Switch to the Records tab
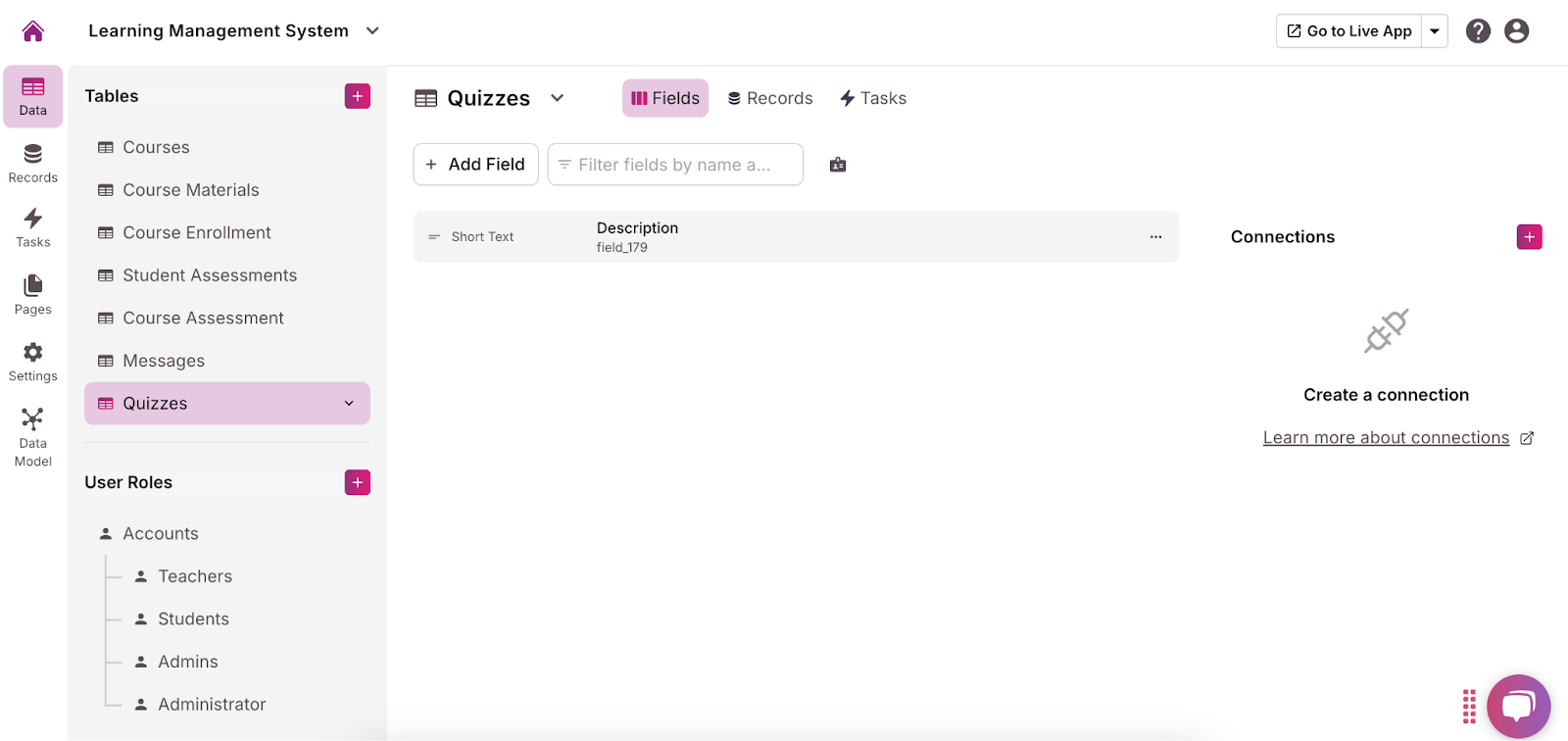This screenshot has width=1568, height=741. pyautogui.click(x=770, y=98)
